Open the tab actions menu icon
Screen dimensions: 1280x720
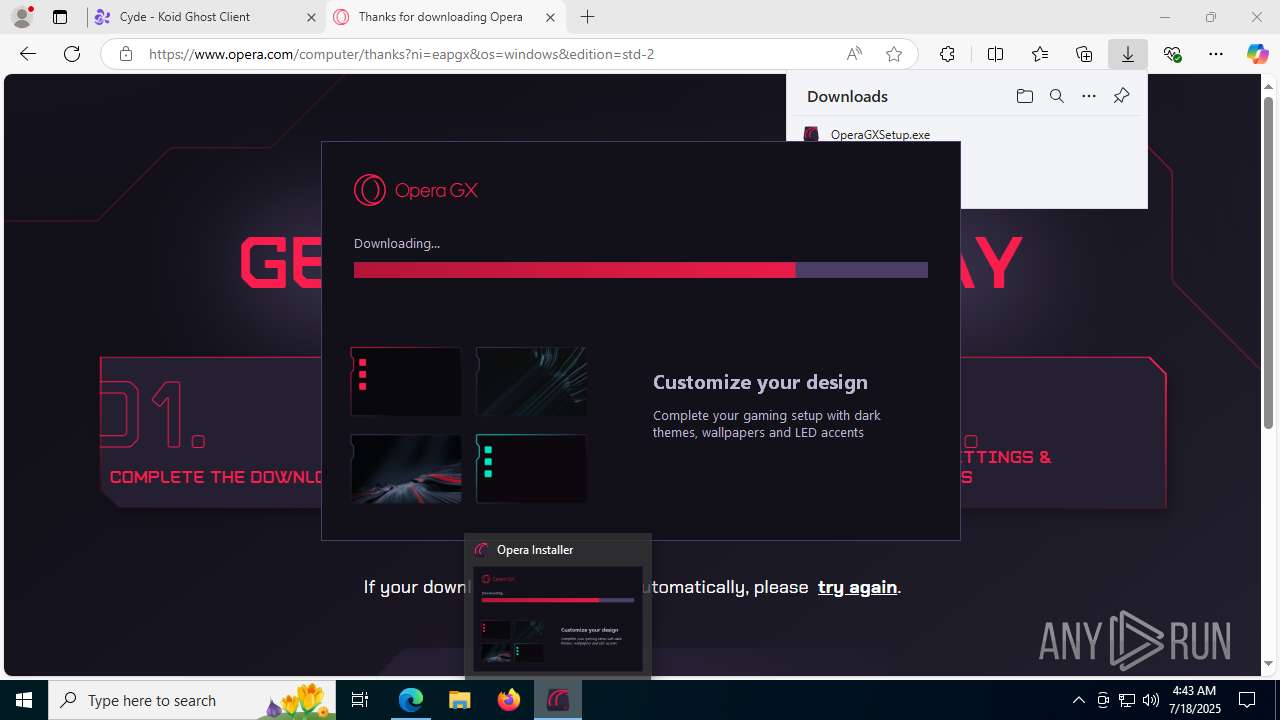60,17
